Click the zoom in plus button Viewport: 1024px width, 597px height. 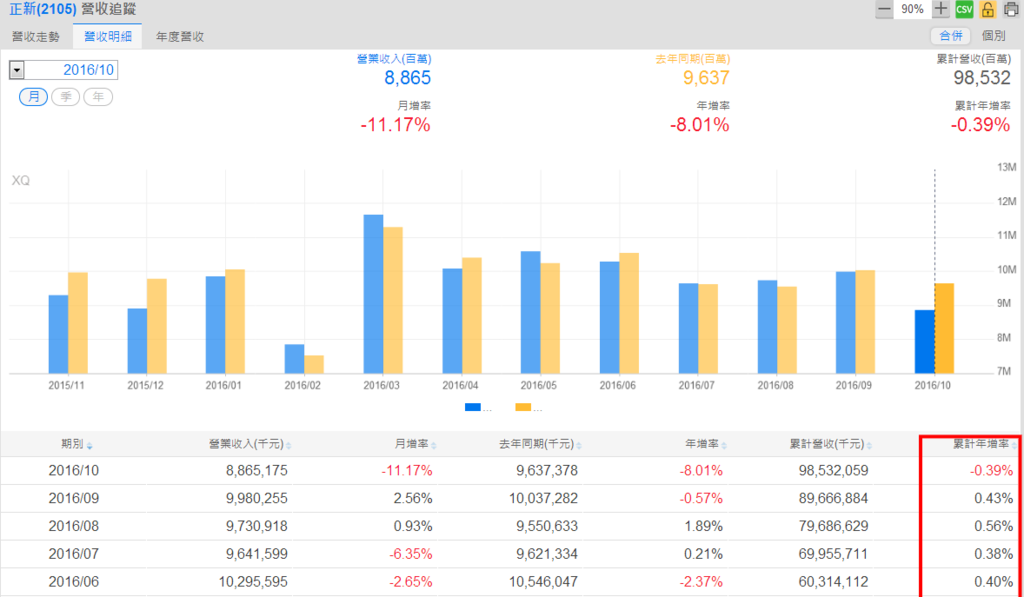(940, 9)
